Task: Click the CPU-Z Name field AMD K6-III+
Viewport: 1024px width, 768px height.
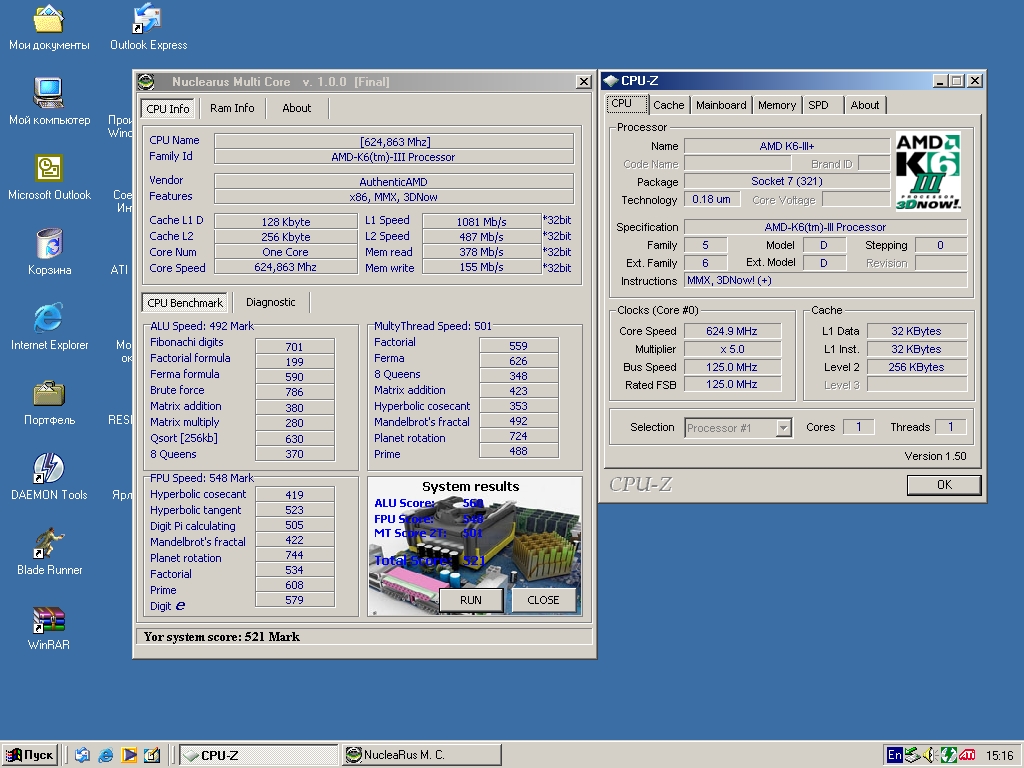Action: pyautogui.click(x=786, y=146)
